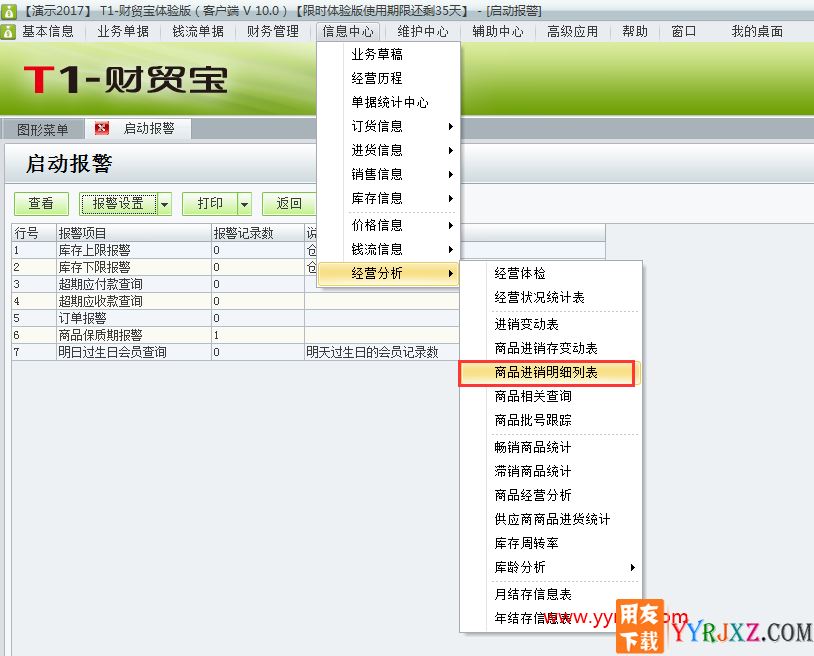Screen dimensions: 814x656
Task: Open the 辅助中心 menu
Action: coord(498,32)
